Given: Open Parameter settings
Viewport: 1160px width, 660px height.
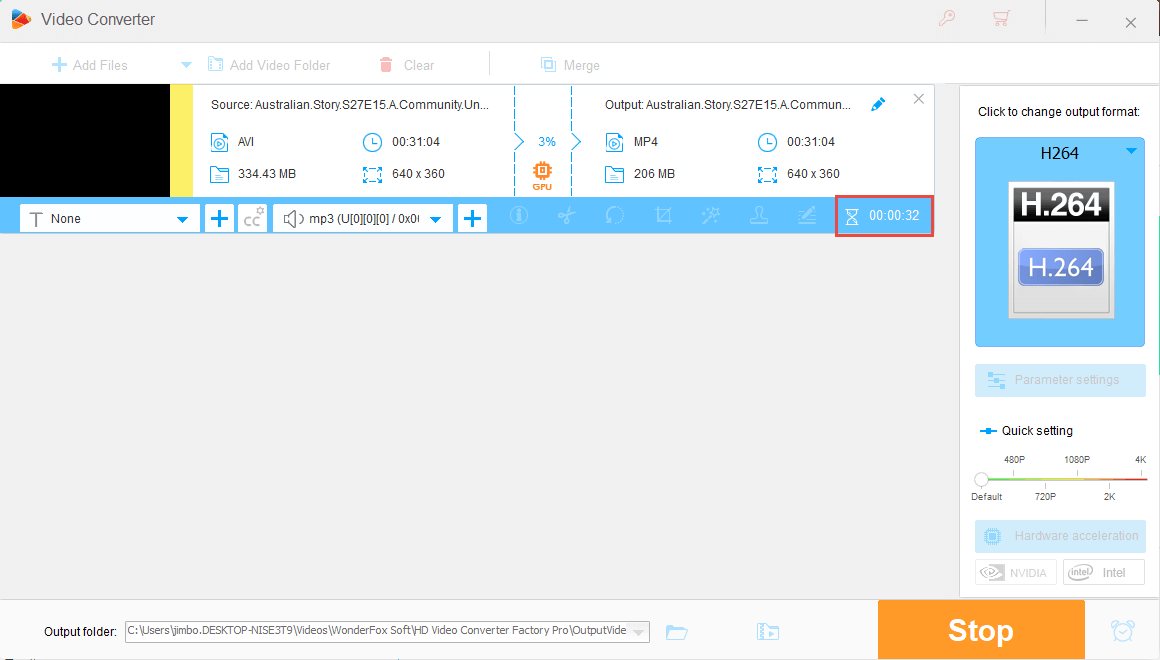Looking at the screenshot, I should [x=1060, y=380].
